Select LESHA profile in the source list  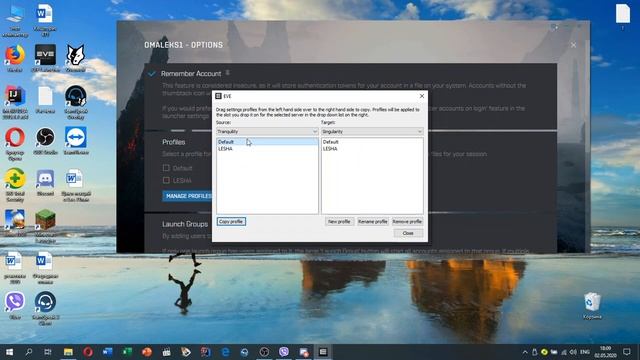coord(267,149)
